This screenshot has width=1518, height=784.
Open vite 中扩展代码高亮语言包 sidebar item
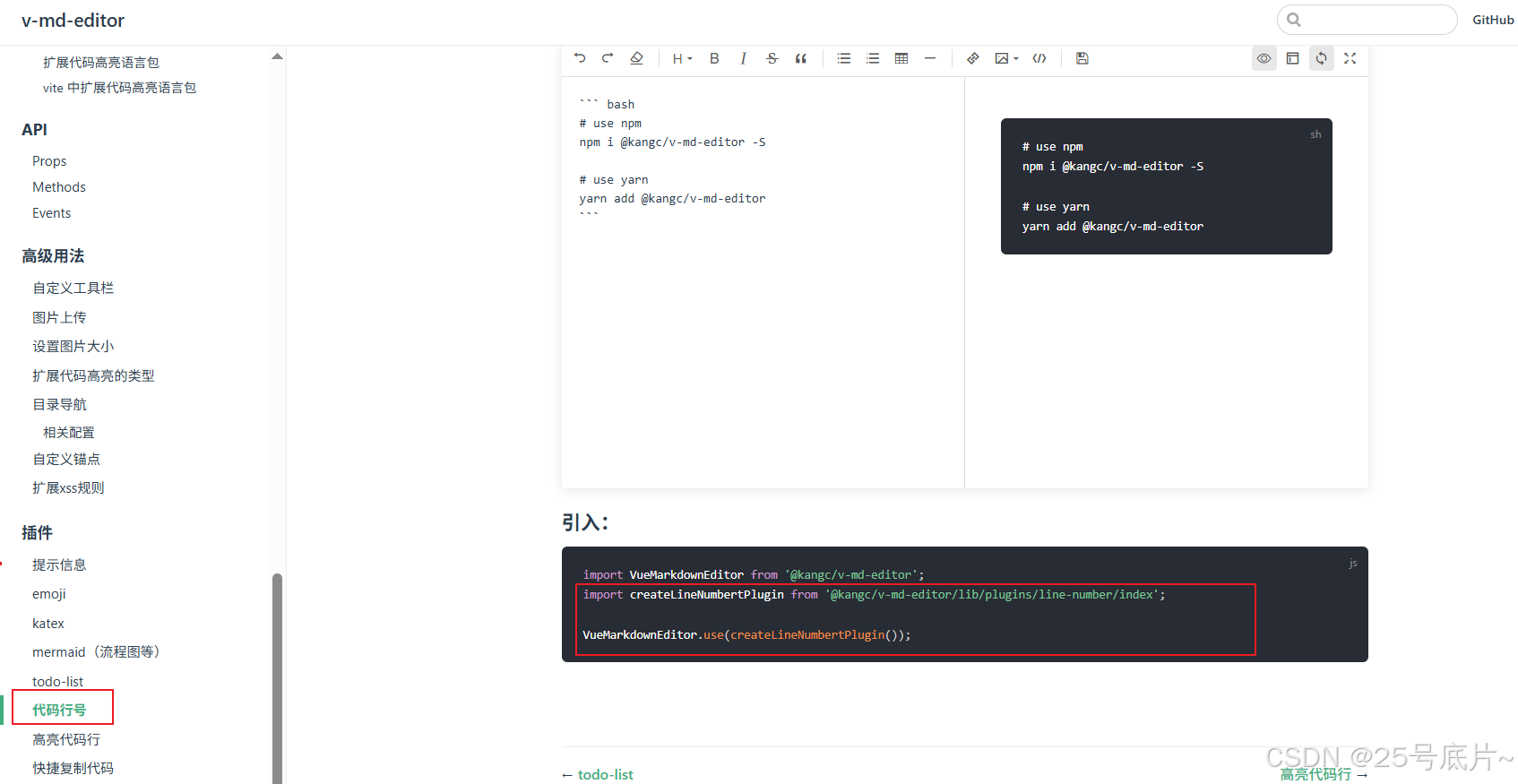pyautogui.click(x=119, y=87)
